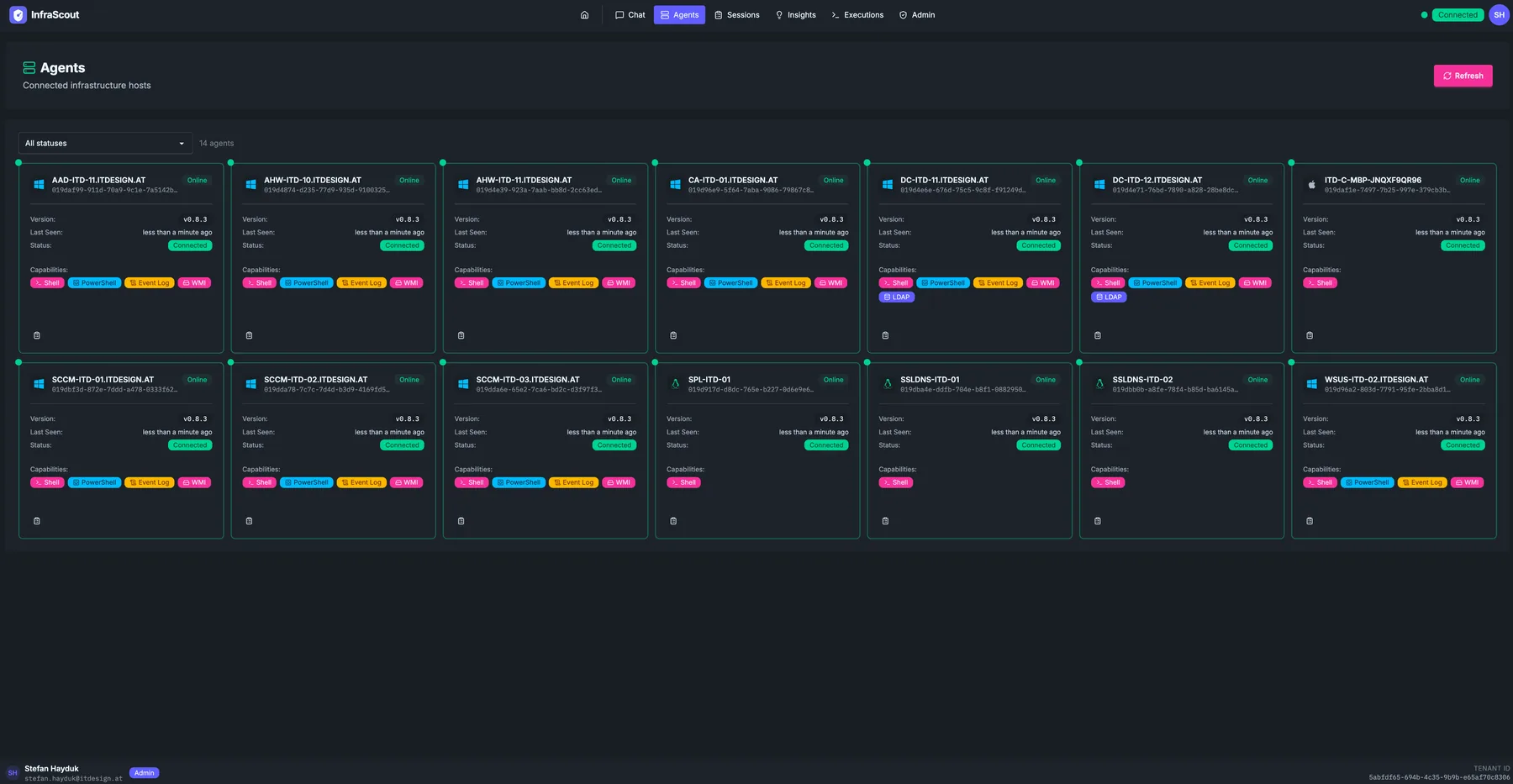Switch to the Insights tab
Image resolution: width=1513 pixels, height=784 pixels.
[x=795, y=15]
